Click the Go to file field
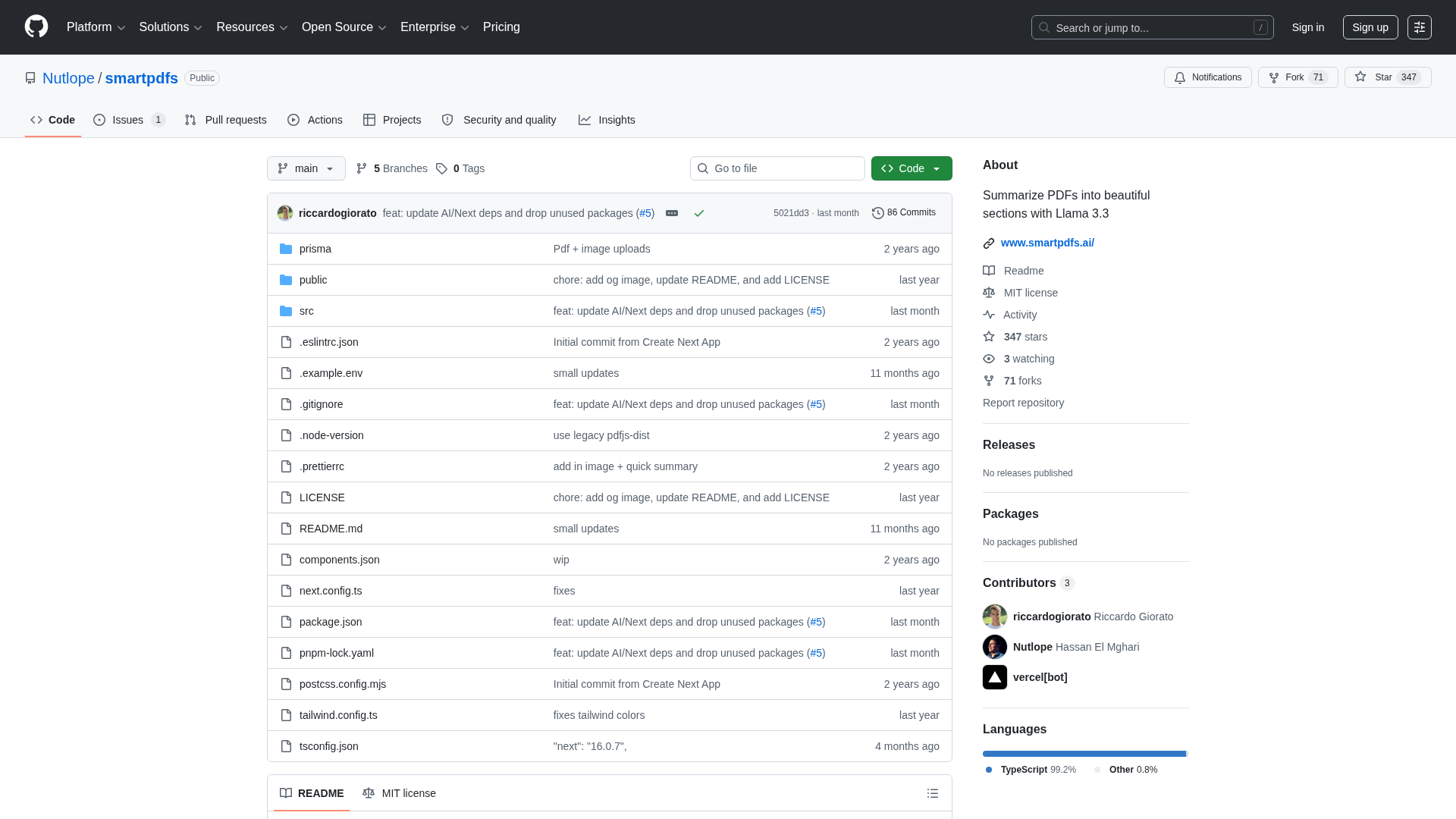The height and width of the screenshot is (819, 1456). tap(777, 168)
